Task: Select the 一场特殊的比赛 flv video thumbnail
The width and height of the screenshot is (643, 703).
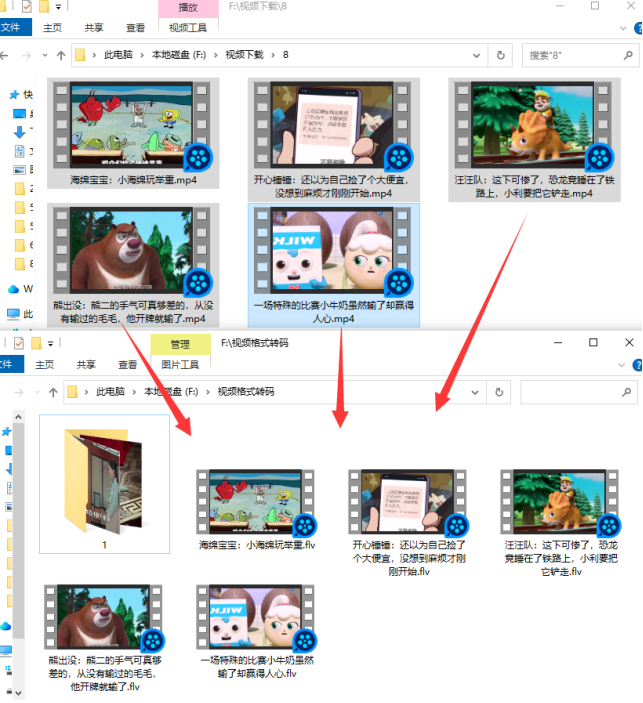Action: click(x=256, y=616)
